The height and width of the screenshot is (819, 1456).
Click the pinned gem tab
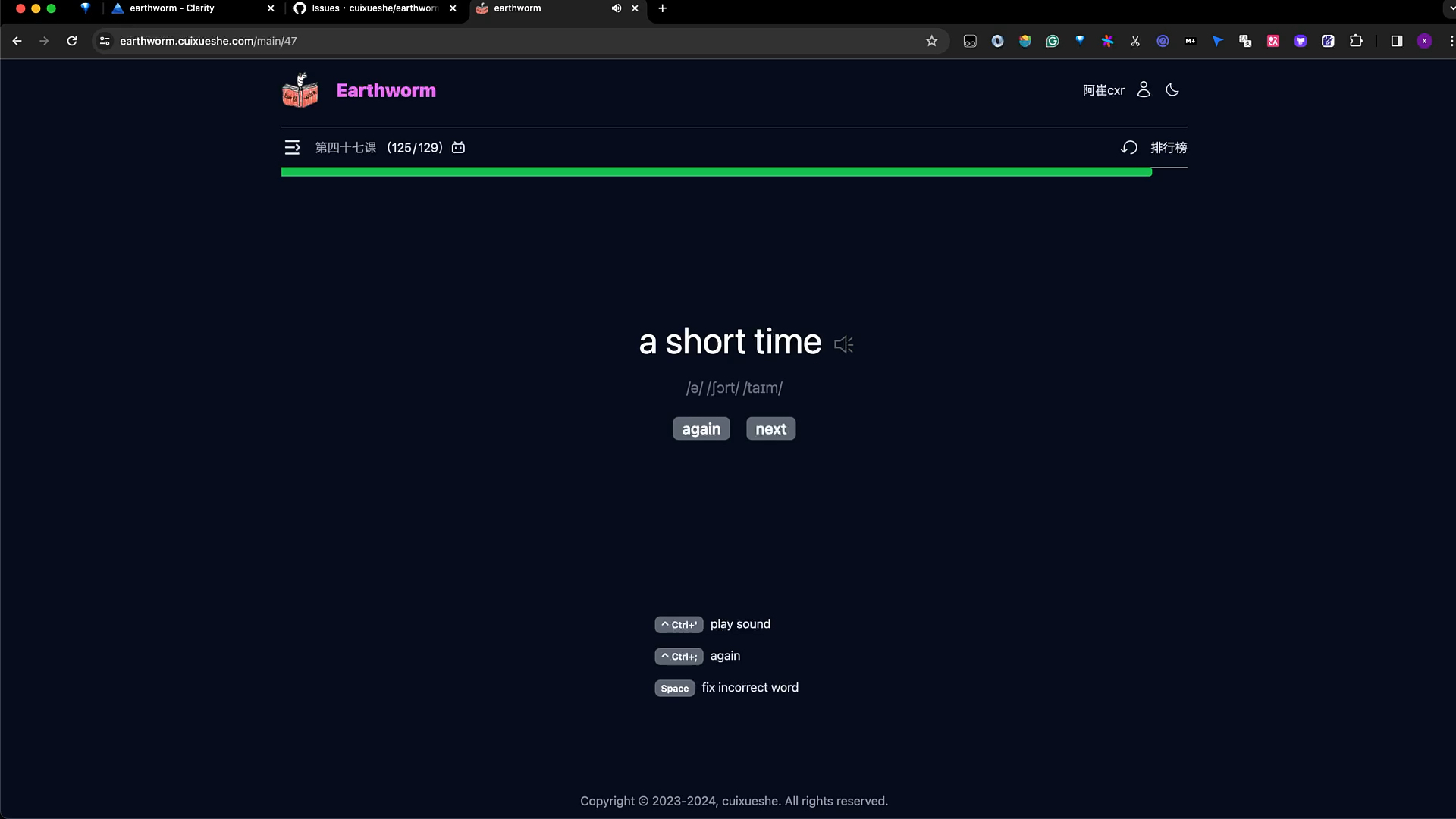point(85,8)
